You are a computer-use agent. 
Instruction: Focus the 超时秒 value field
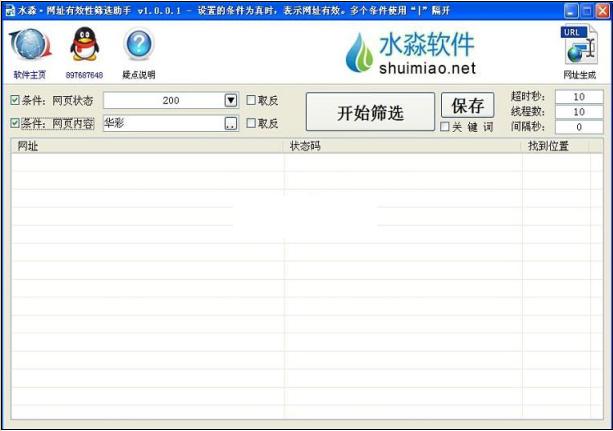[579, 97]
